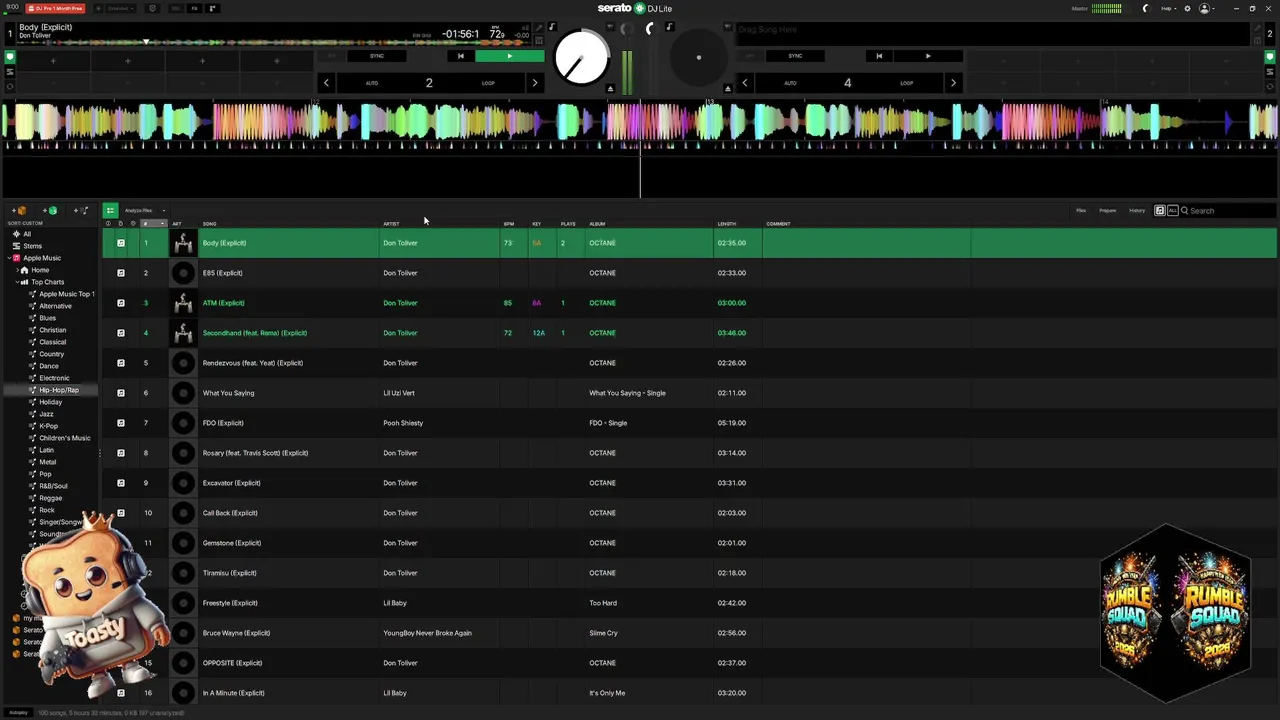Select deck 1 cue points pad mode

(x=10, y=57)
